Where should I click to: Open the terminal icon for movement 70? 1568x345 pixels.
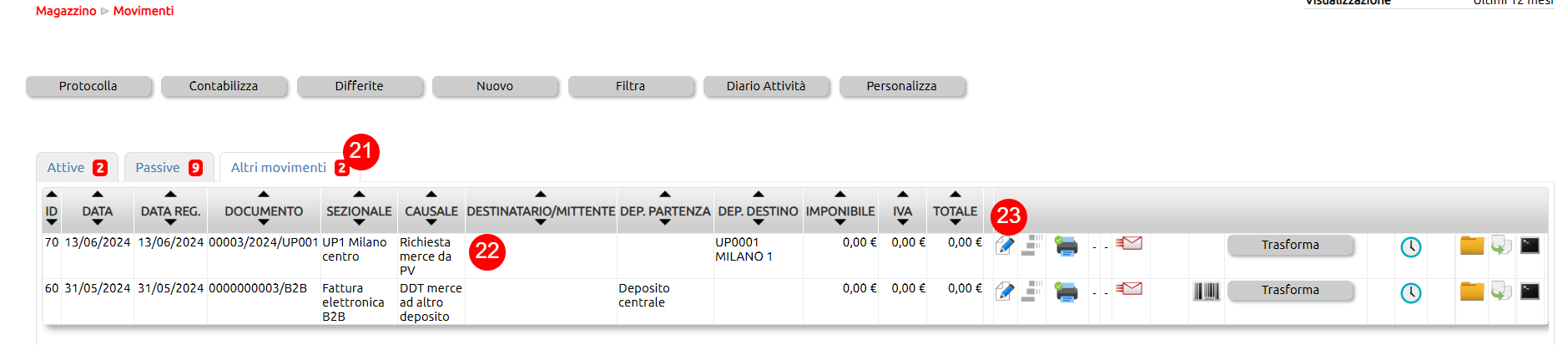(1530, 246)
